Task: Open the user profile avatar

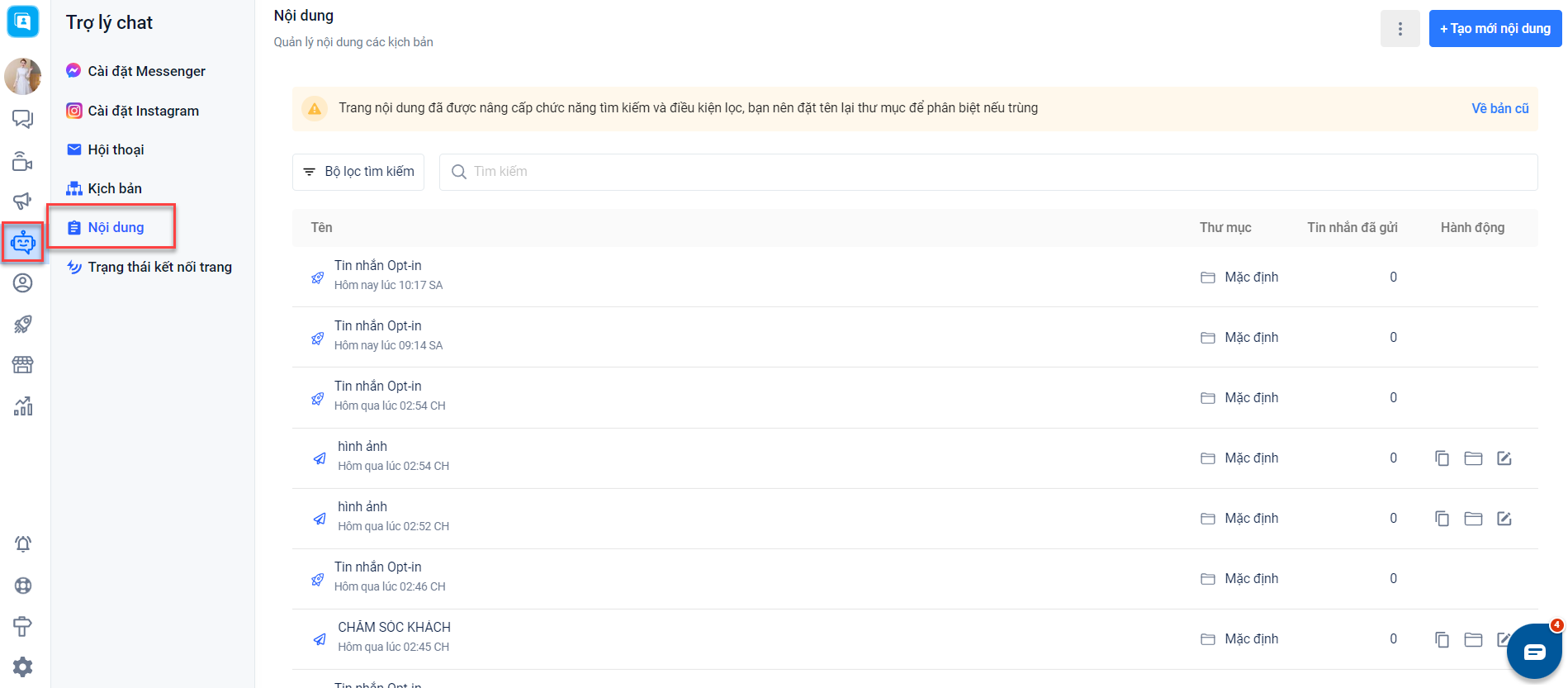Action: click(x=22, y=77)
